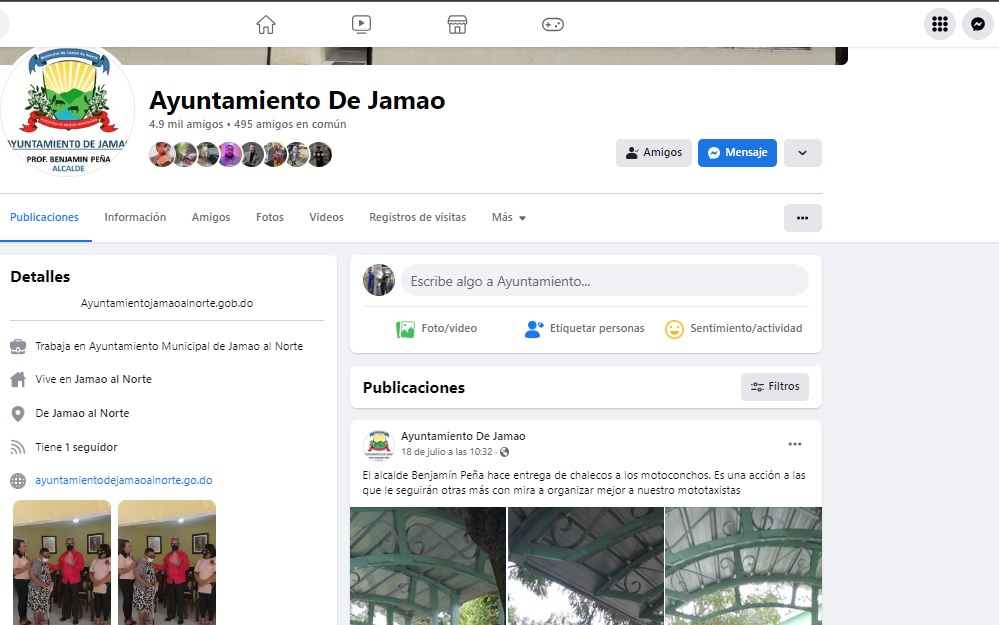This screenshot has width=999, height=625.
Task: Open the ayuntamientodejamaoalnorte.go.do website link
Action: tap(124, 480)
